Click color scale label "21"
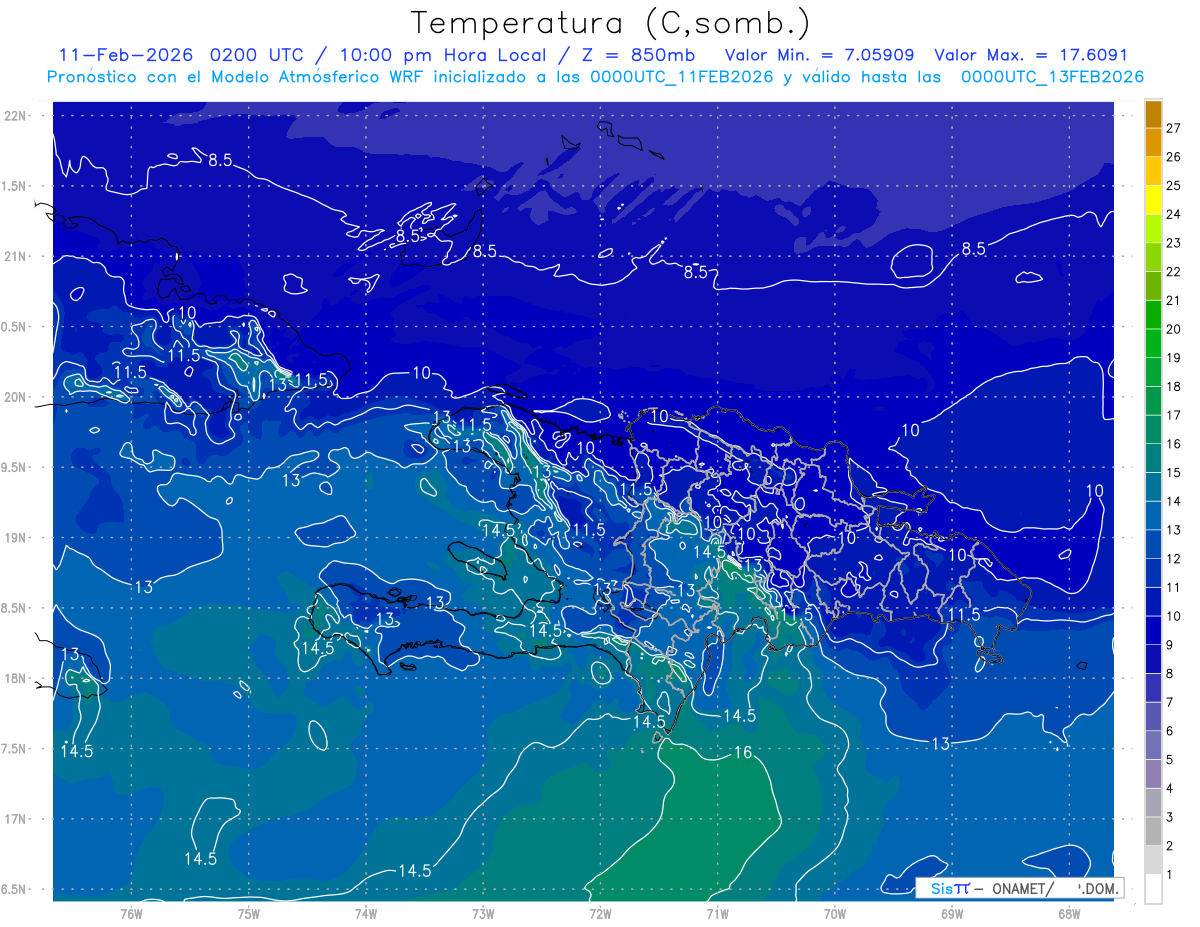1200x927 pixels. [x=1174, y=300]
